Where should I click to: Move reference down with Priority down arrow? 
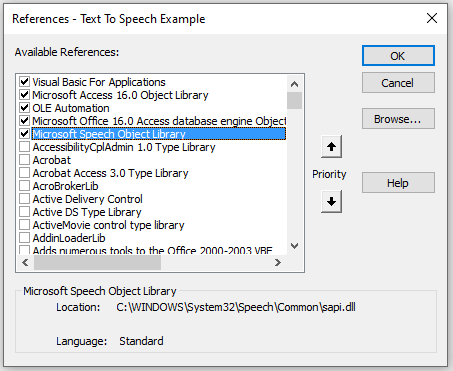(x=331, y=202)
